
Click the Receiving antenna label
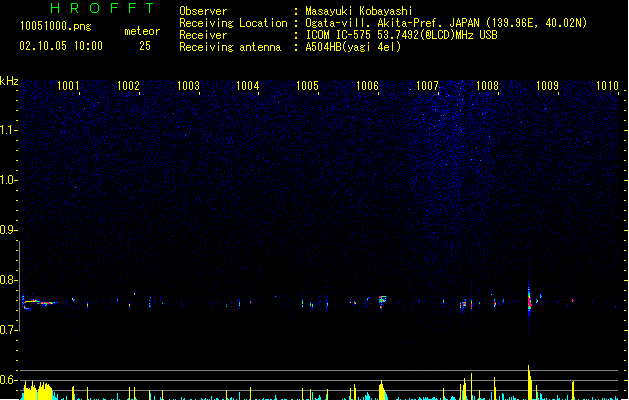tap(230, 47)
